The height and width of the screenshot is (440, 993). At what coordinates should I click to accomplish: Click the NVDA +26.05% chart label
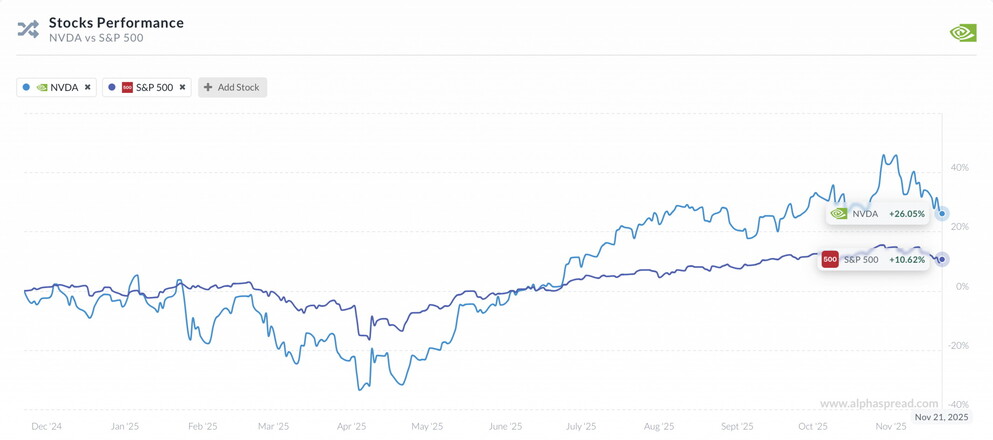tap(879, 214)
